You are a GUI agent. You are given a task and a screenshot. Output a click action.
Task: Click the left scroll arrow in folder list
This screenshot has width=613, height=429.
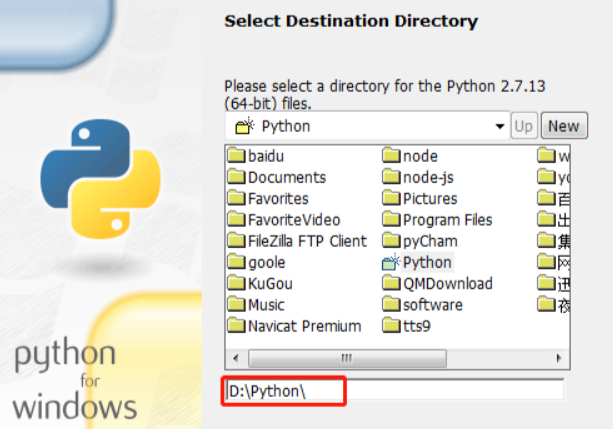pos(236,358)
